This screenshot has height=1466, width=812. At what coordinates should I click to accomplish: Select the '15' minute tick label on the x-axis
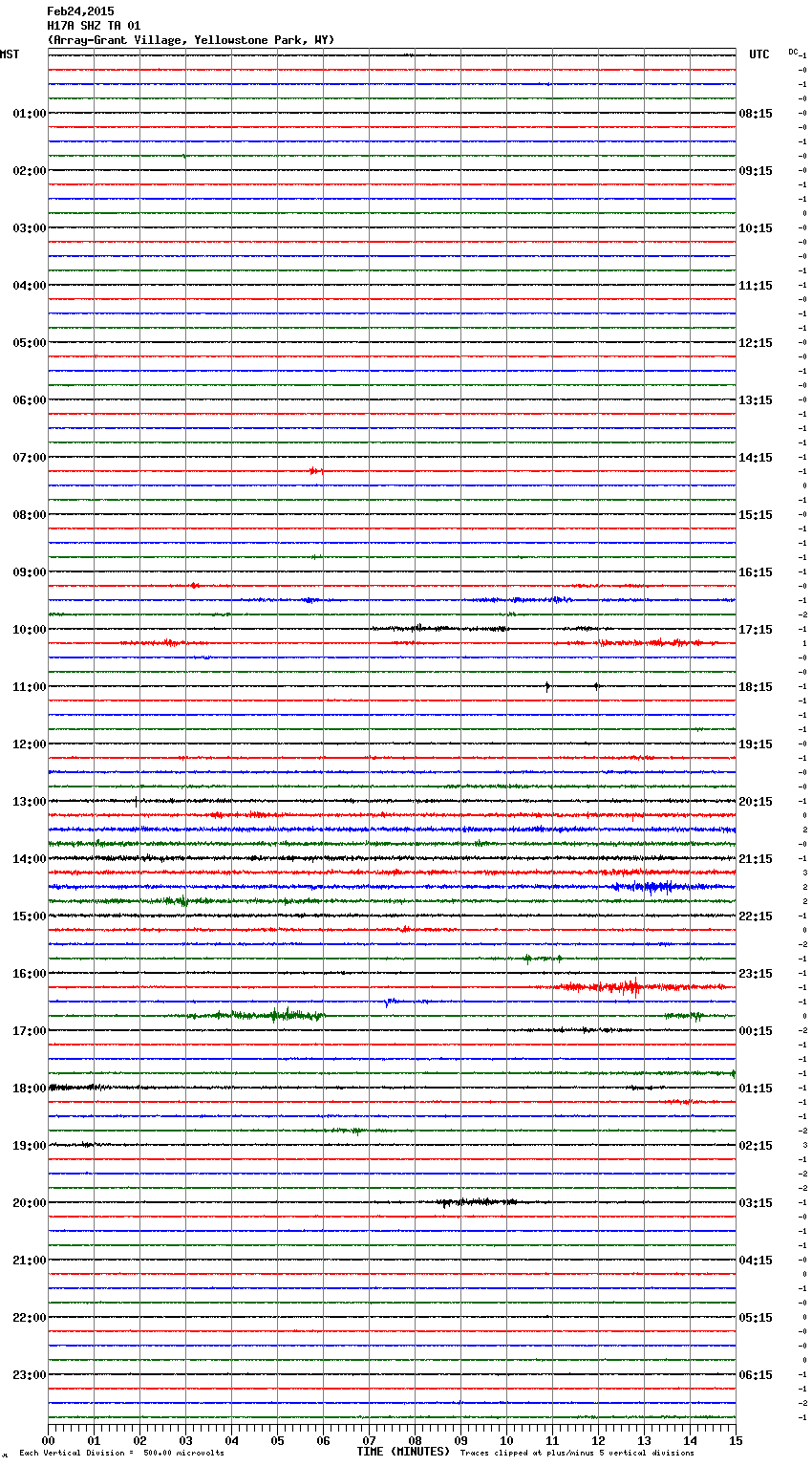(736, 1440)
